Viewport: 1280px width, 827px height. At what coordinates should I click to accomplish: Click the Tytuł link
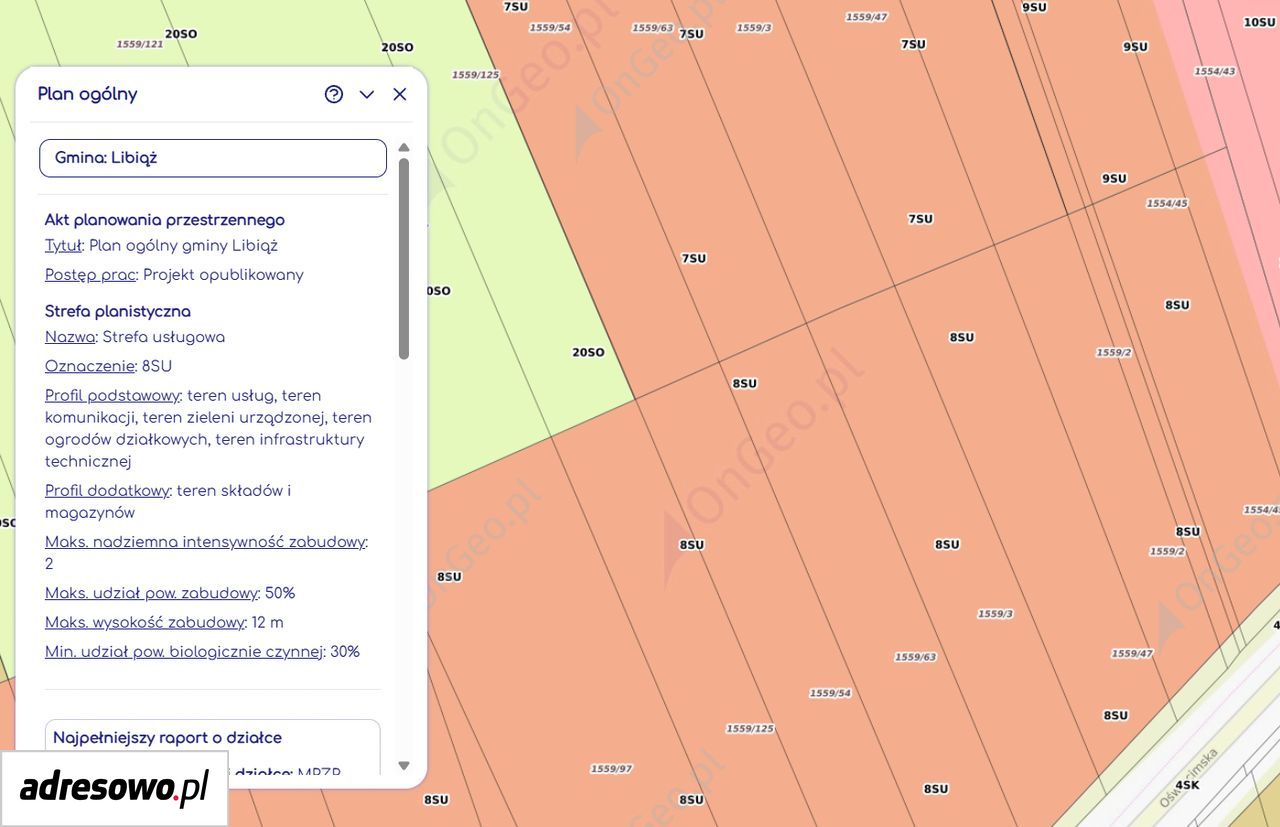tap(63, 246)
